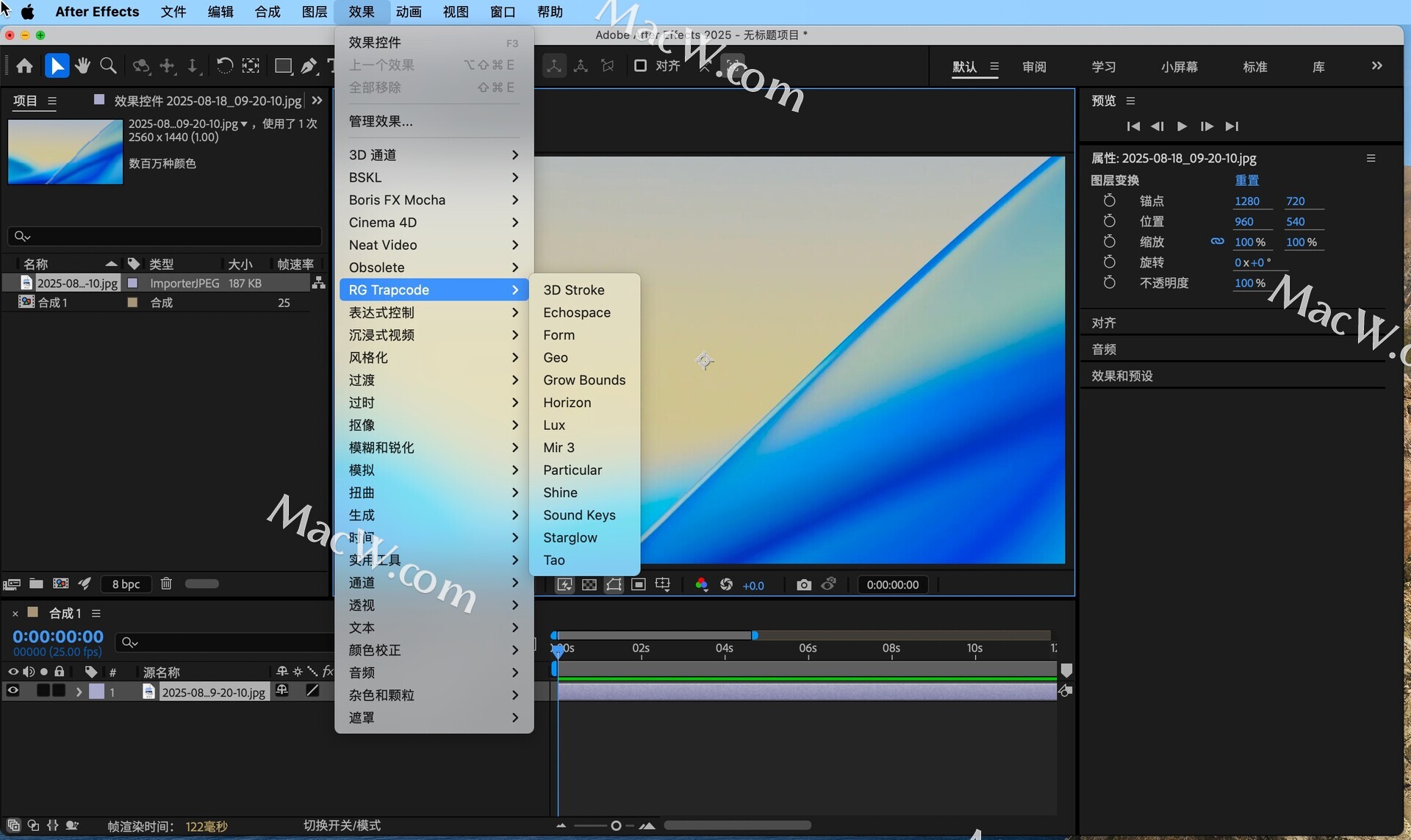Select the Rotate tool

pyautogui.click(x=224, y=66)
